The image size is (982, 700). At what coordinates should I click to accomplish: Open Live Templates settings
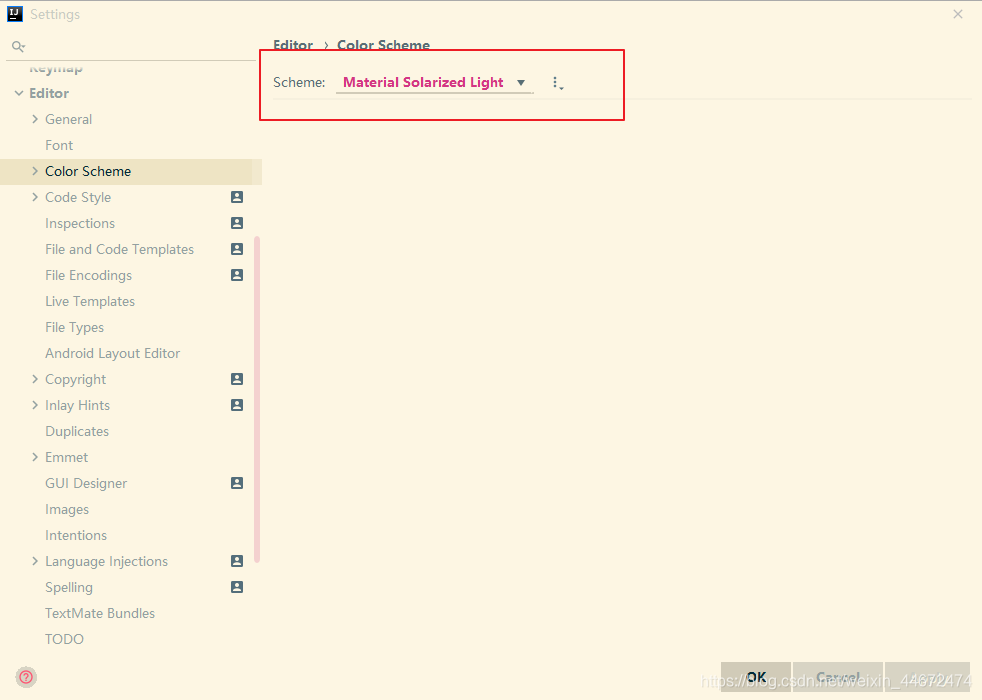[90, 301]
